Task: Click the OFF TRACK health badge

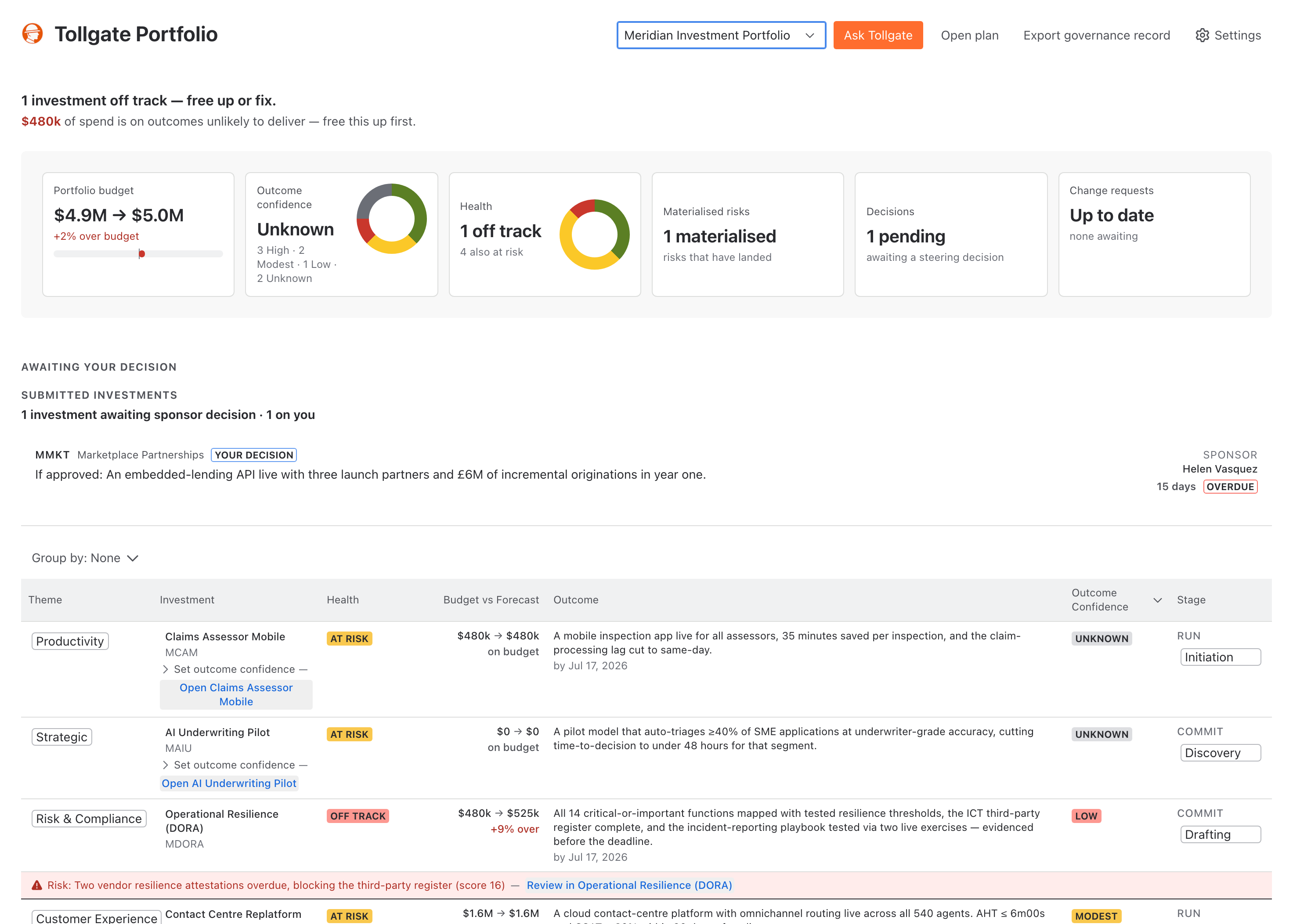Action: 357,816
